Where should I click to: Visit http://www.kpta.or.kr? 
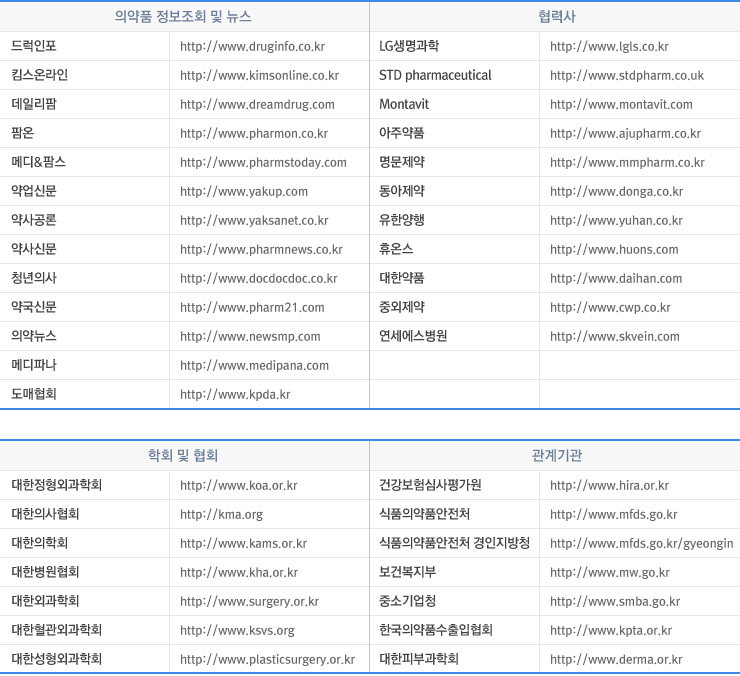point(611,631)
